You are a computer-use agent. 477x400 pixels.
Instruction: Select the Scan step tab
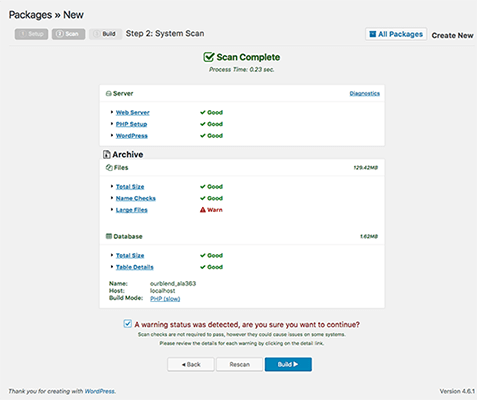(x=68, y=34)
